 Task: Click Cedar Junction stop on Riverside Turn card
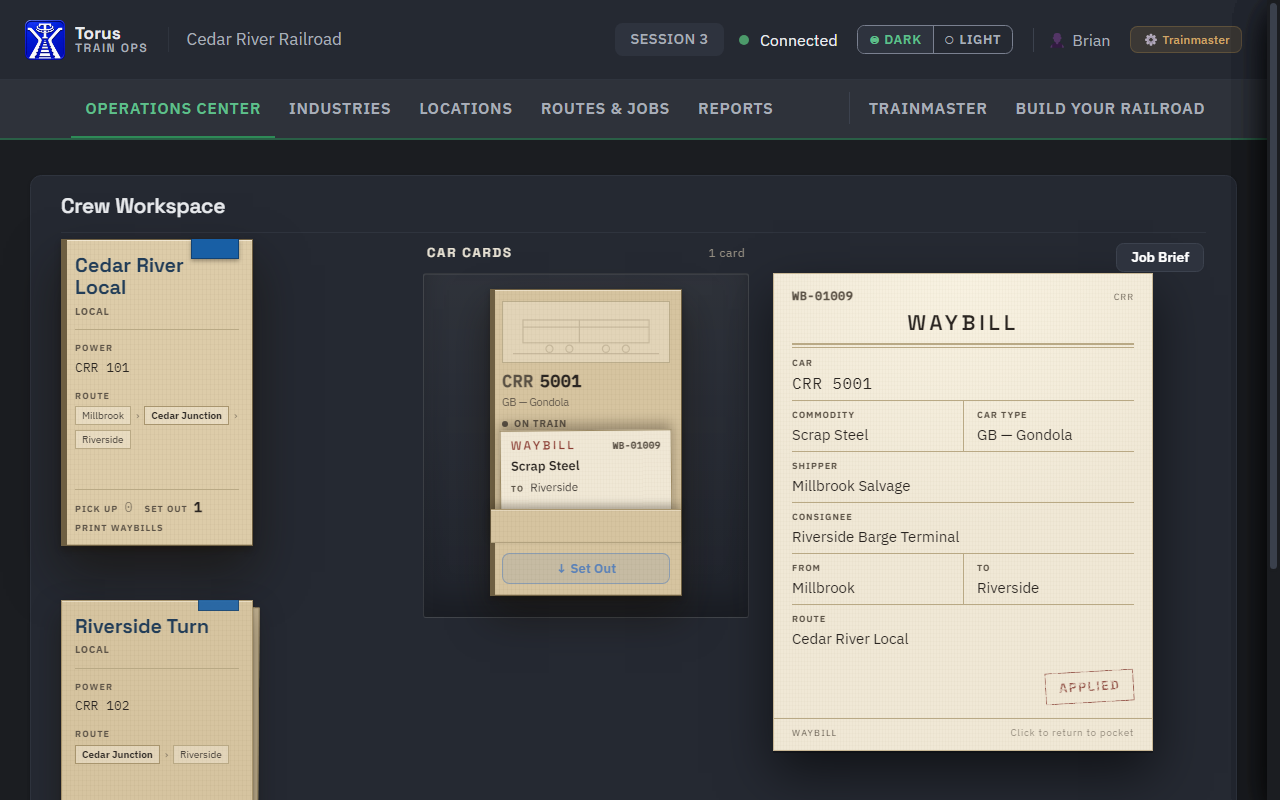click(x=118, y=755)
